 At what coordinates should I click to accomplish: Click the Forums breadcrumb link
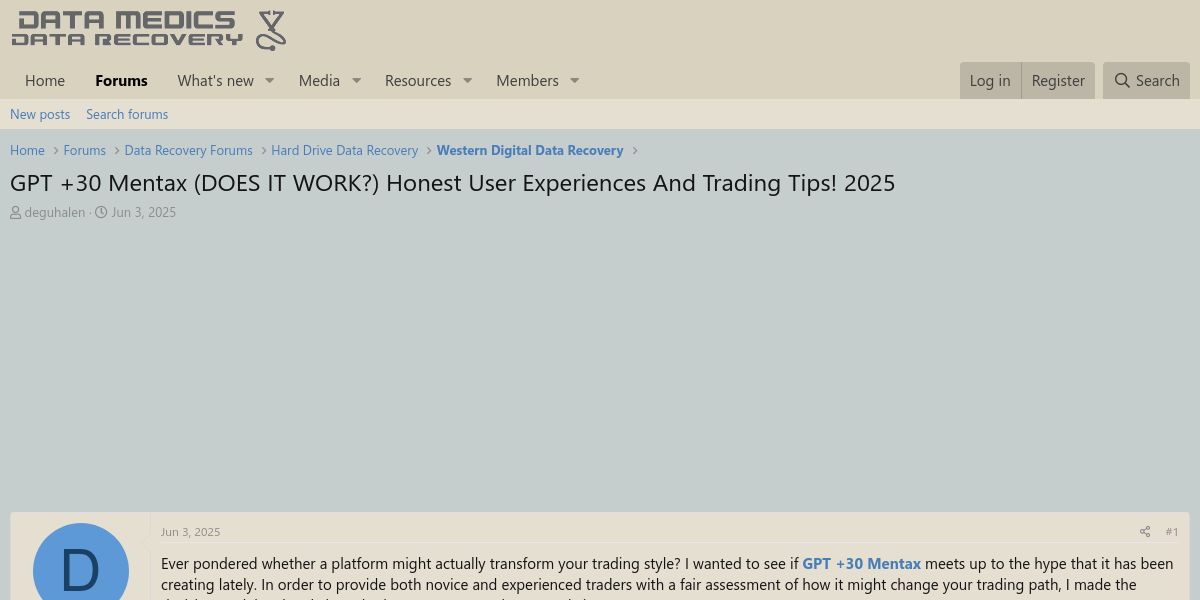(84, 150)
